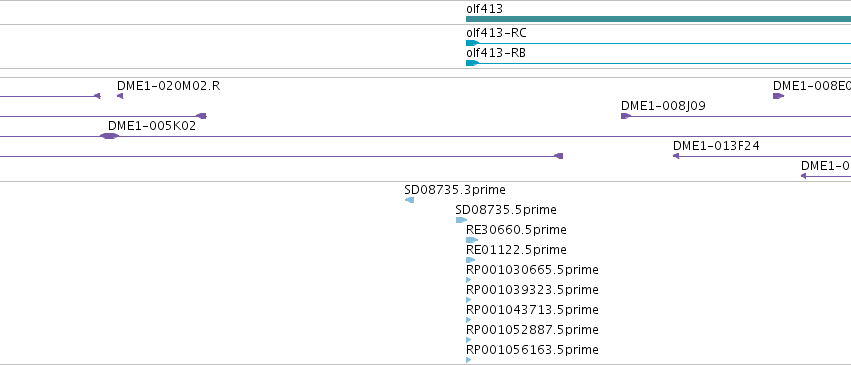Click the DME1-008E0 label
This screenshot has width=851, height=365.
[812, 86]
